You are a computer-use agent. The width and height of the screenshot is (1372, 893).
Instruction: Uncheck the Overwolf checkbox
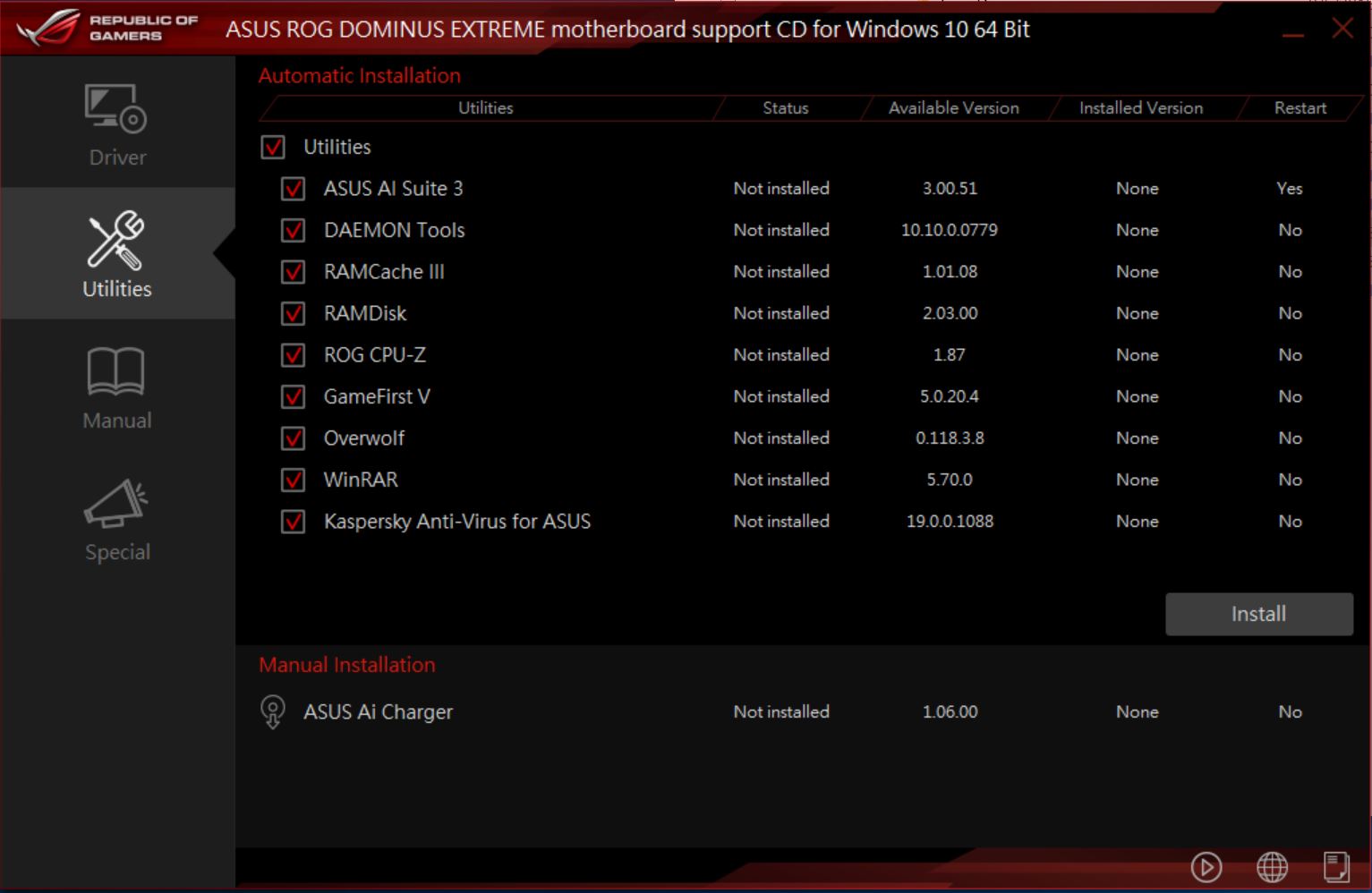click(x=293, y=438)
